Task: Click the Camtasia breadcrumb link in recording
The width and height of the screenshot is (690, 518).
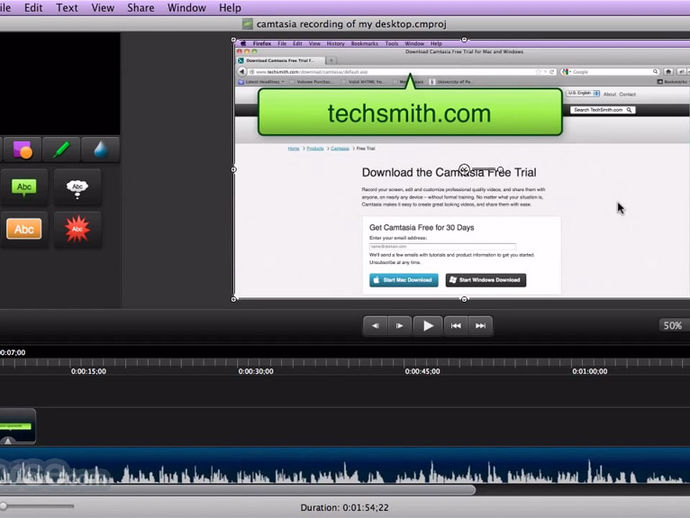Action: click(x=340, y=148)
